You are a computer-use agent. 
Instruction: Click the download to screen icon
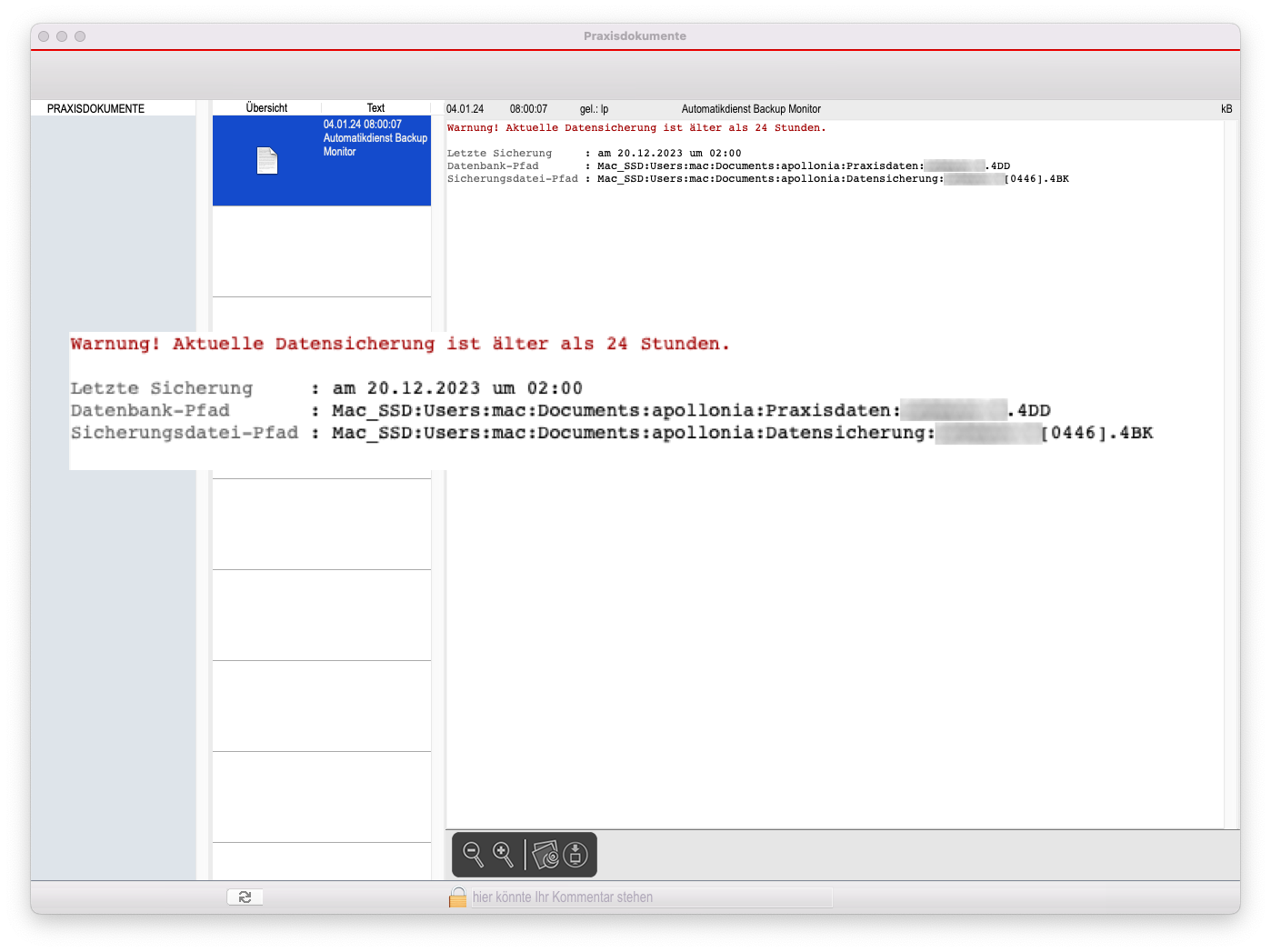pyautogui.click(x=575, y=855)
